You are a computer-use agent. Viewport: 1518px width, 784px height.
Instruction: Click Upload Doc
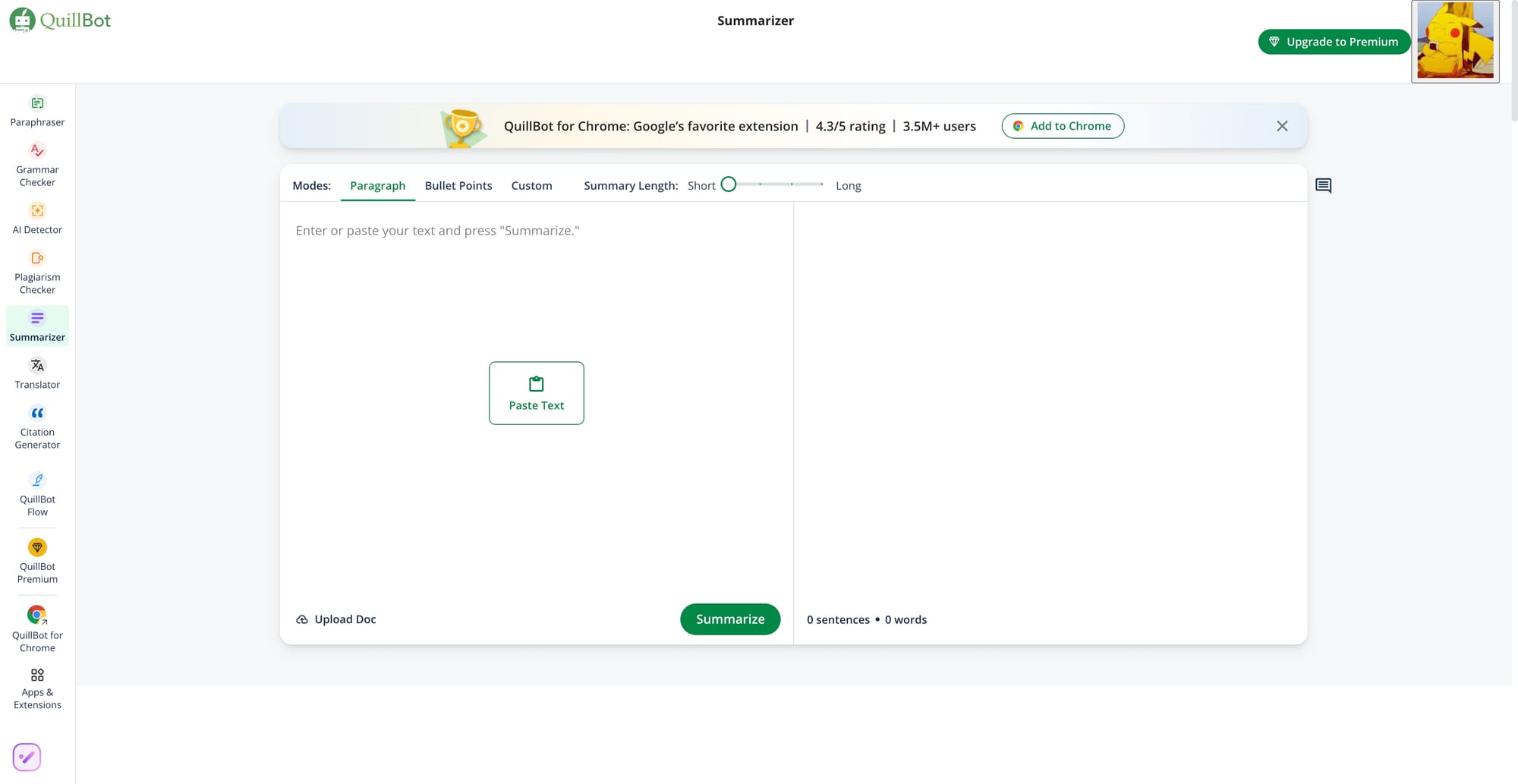336,619
